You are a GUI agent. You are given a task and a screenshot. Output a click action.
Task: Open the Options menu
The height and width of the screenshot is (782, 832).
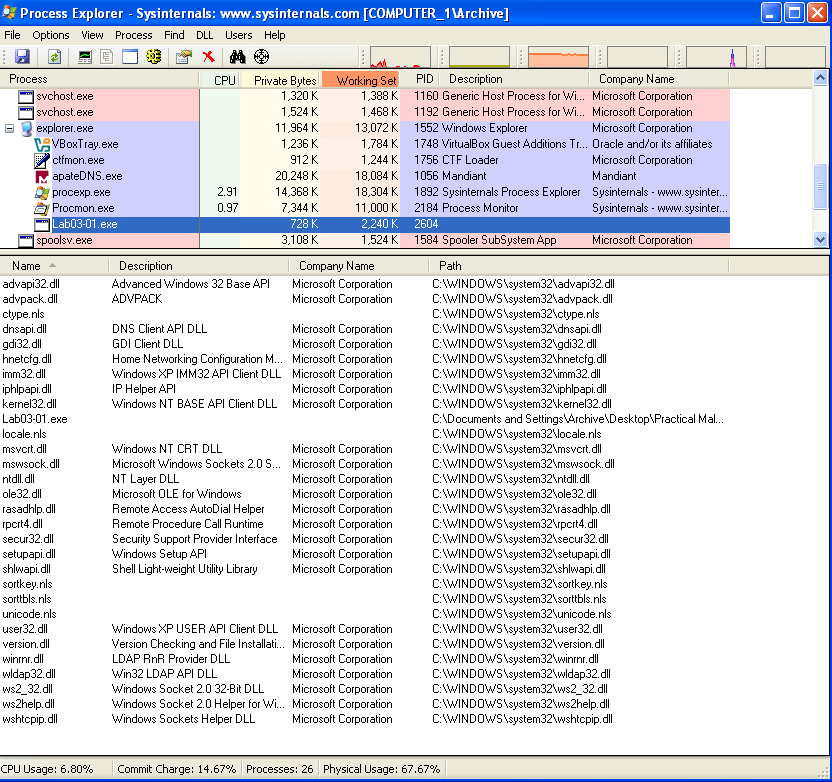click(x=51, y=35)
